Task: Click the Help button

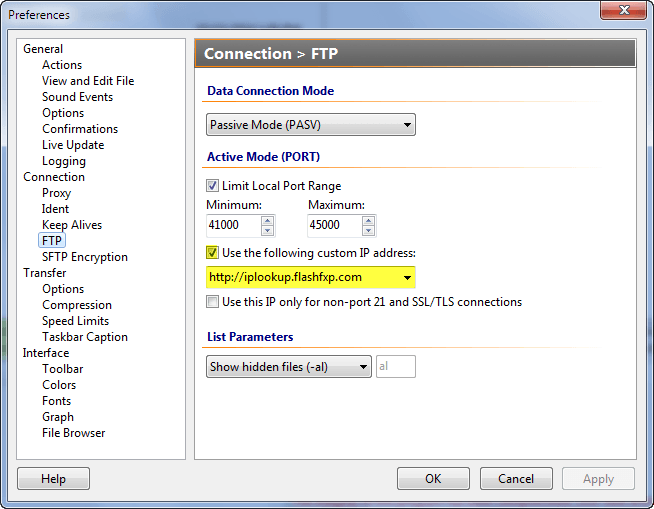Action: (x=53, y=479)
